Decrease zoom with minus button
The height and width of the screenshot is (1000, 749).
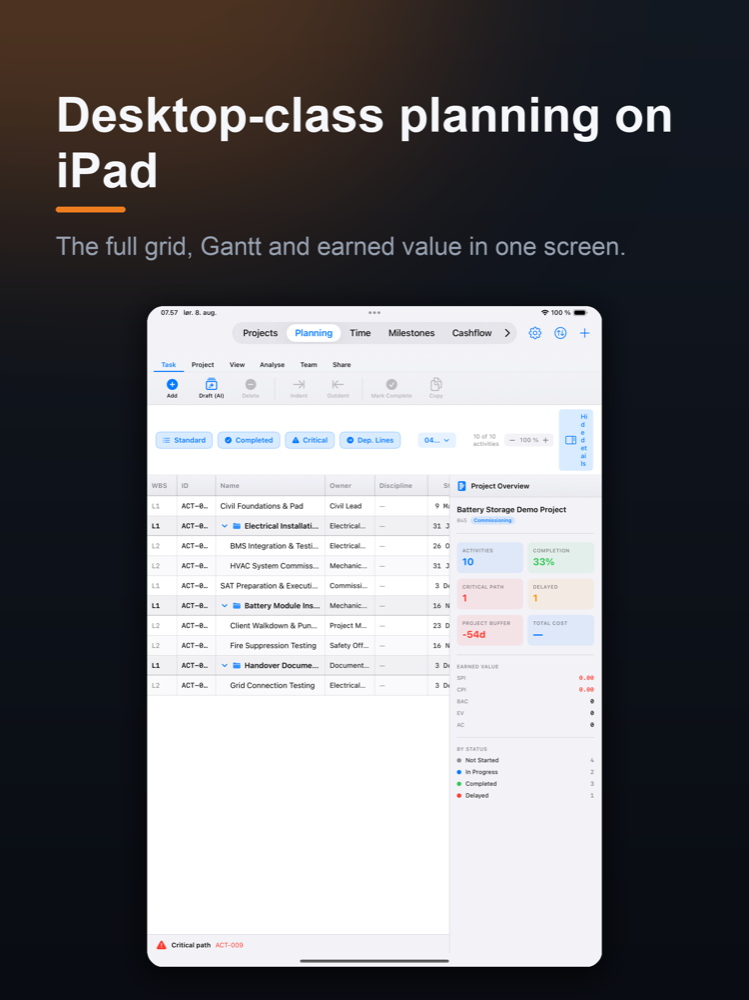pos(512,440)
